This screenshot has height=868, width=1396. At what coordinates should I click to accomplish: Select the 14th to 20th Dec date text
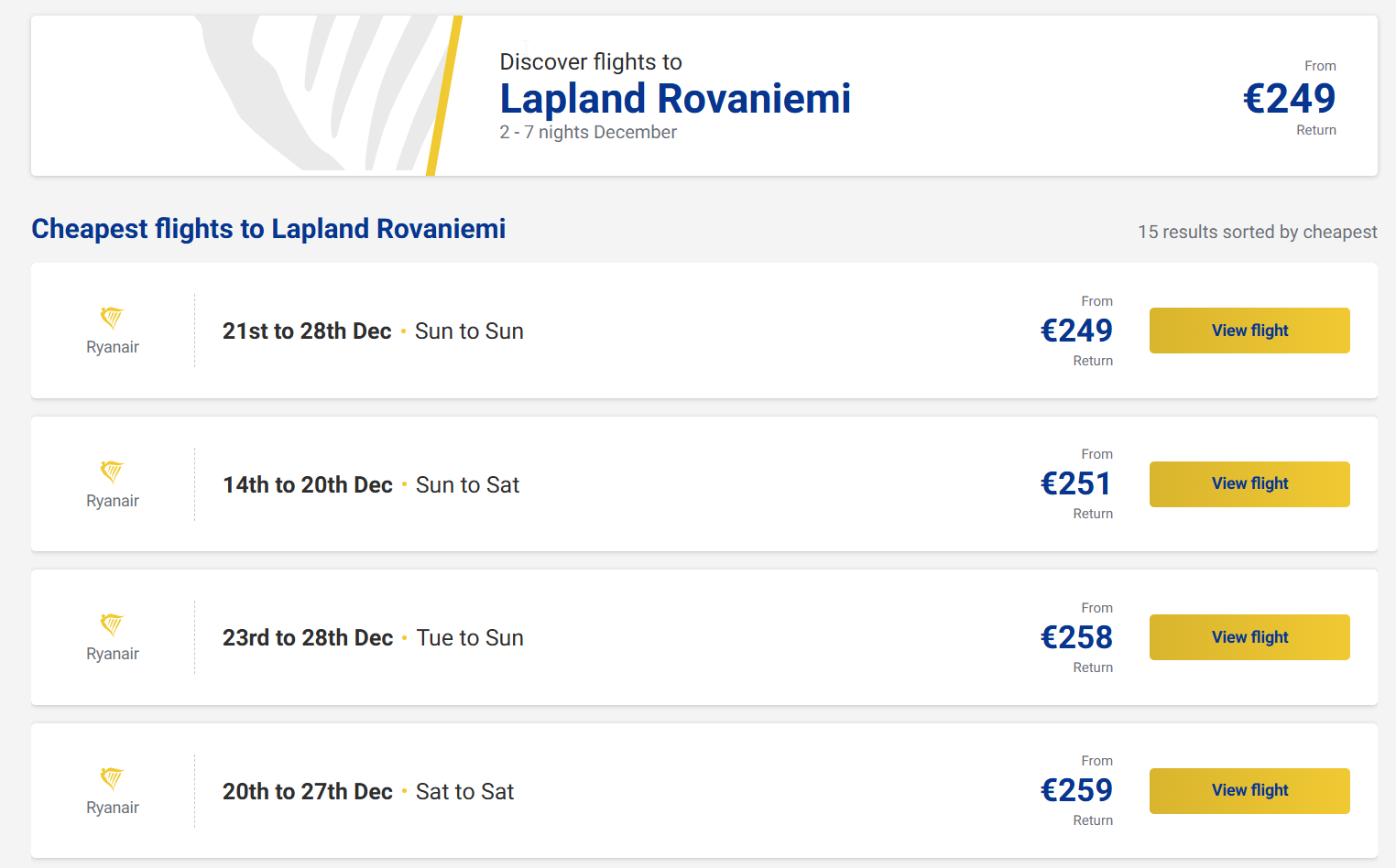(x=308, y=485)
